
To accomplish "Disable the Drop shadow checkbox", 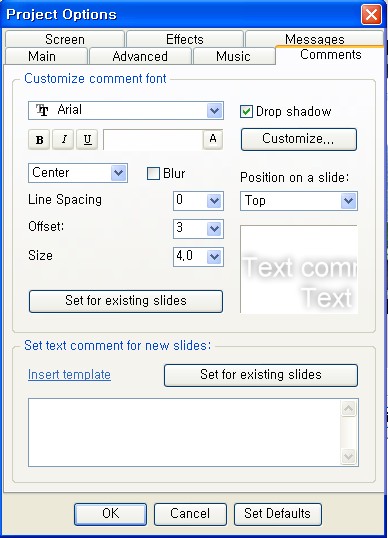I will coord(246,112).
